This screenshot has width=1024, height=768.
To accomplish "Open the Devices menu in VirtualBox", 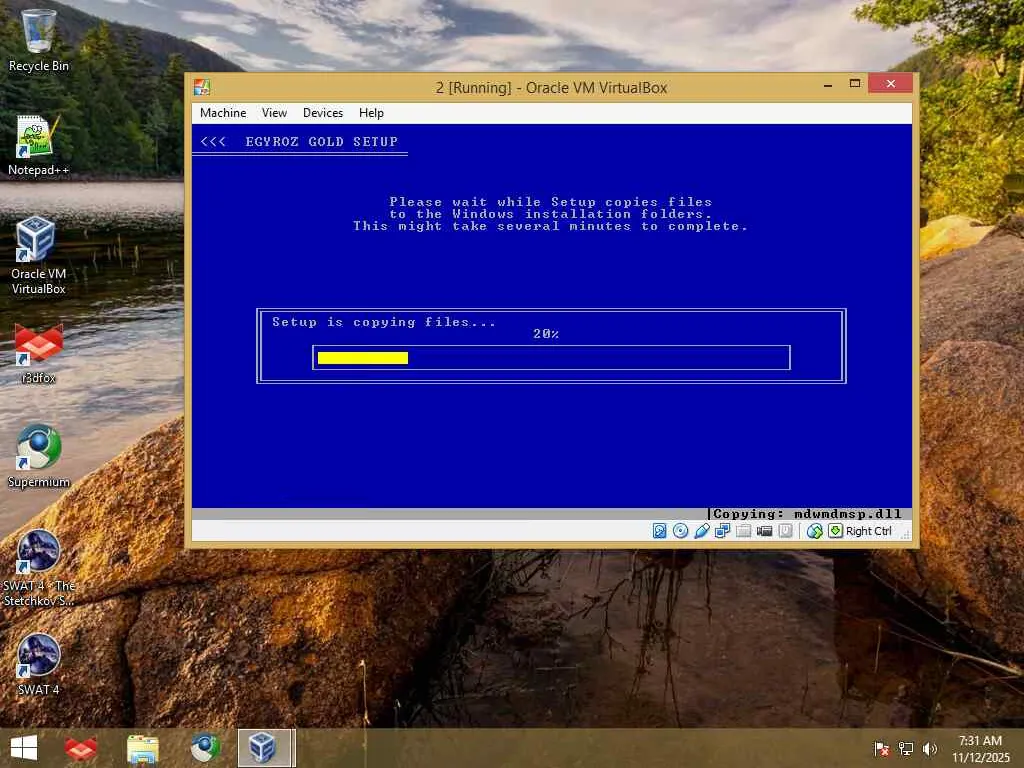I will pyautogui.click(x=323, y=113).
